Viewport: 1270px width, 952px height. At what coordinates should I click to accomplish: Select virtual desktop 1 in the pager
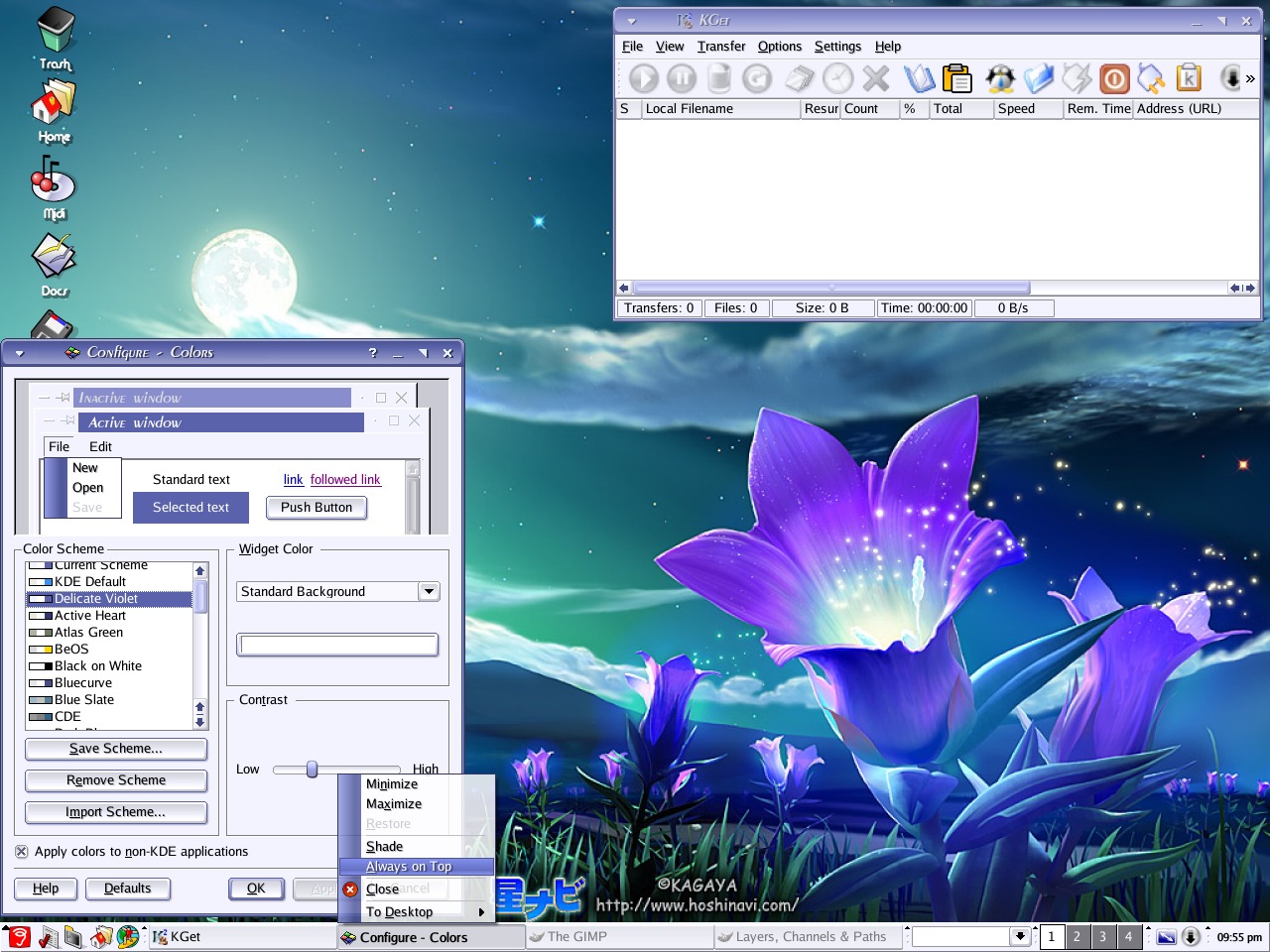pyautogui.click(x=1052, y=936)
